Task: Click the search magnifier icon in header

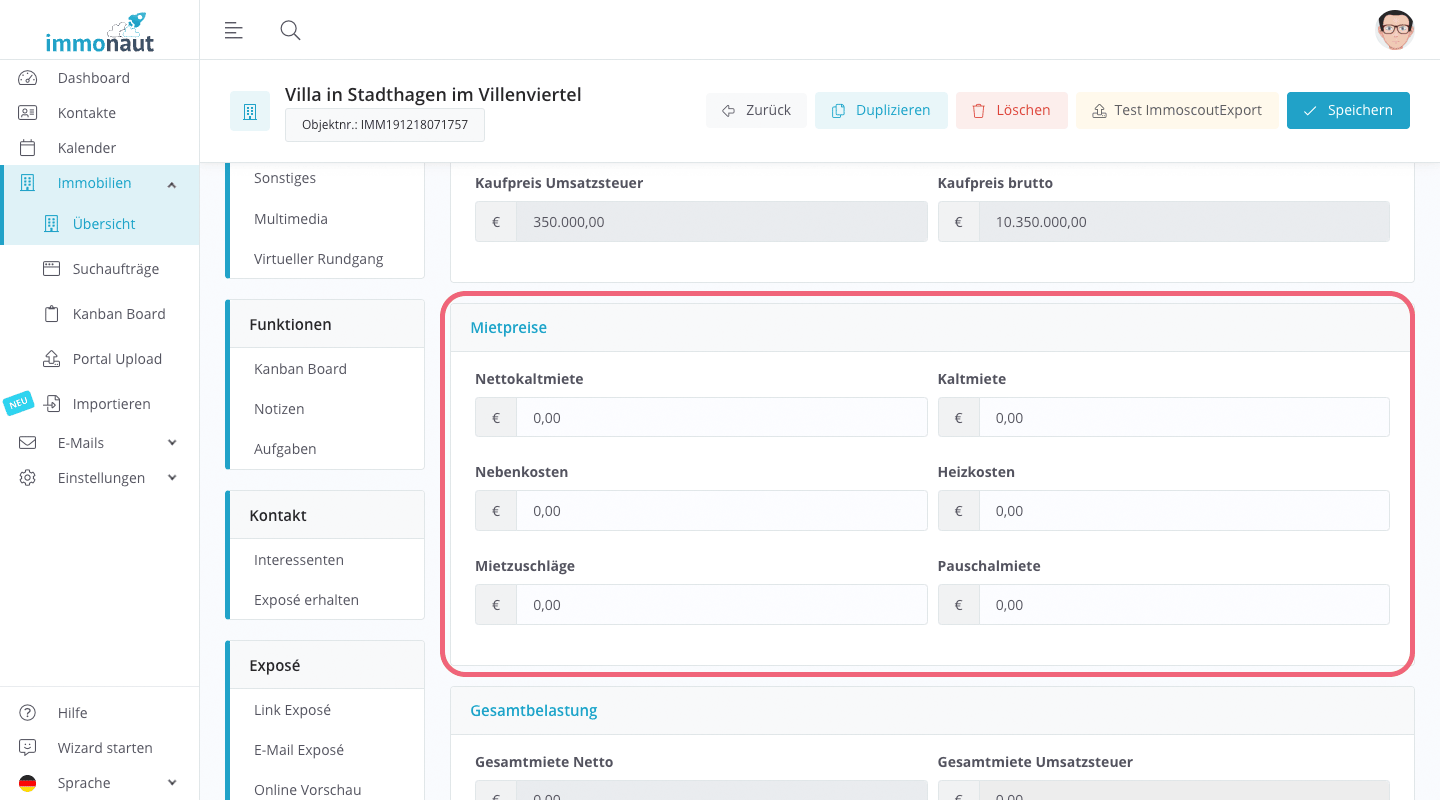Action: pos(290,30)
